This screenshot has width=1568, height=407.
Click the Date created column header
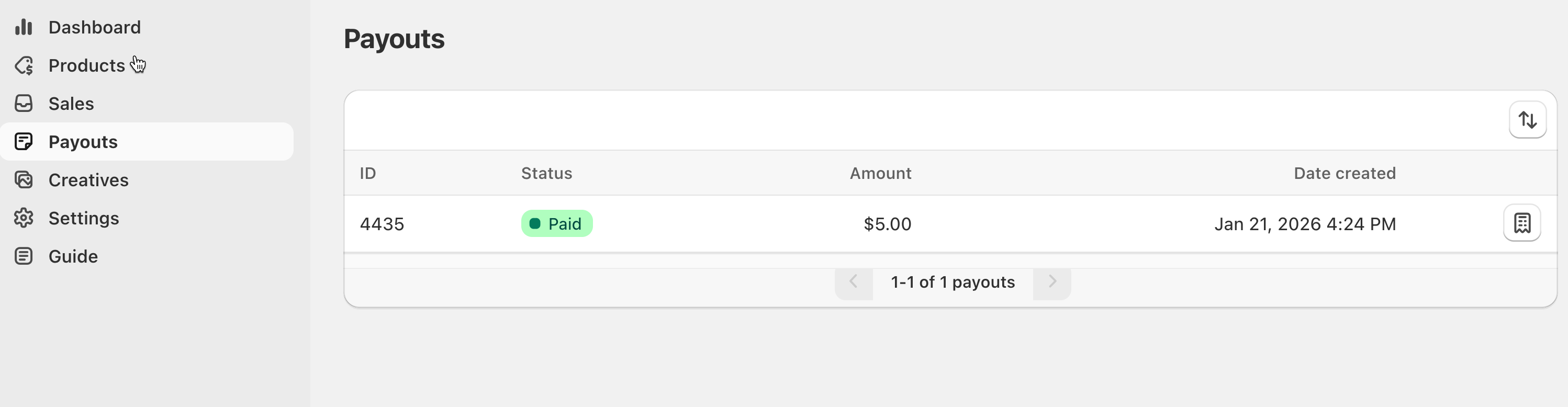1344,173
